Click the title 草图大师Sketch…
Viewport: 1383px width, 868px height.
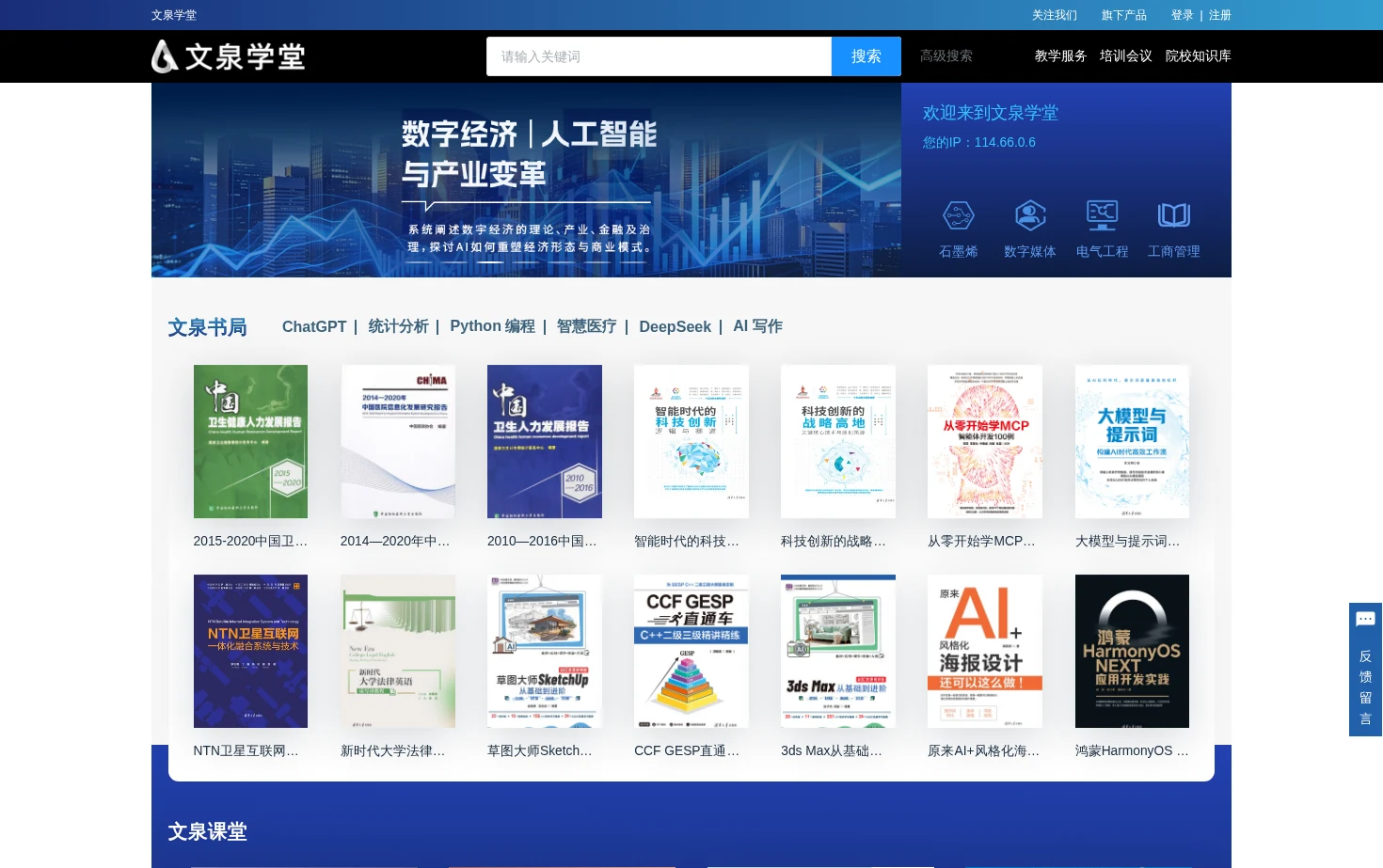(540, 750)
